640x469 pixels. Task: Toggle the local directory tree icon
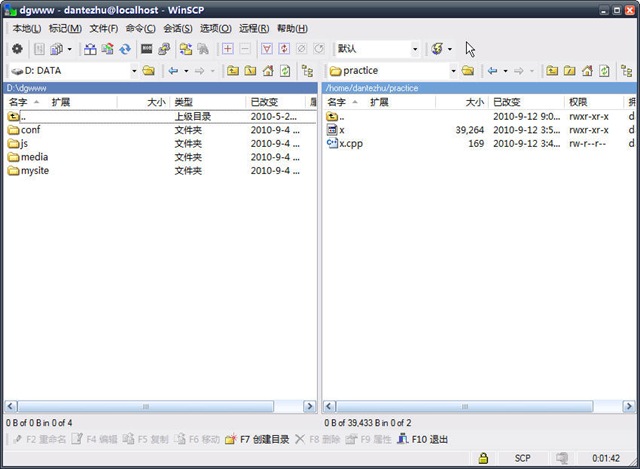pos(307,71)
